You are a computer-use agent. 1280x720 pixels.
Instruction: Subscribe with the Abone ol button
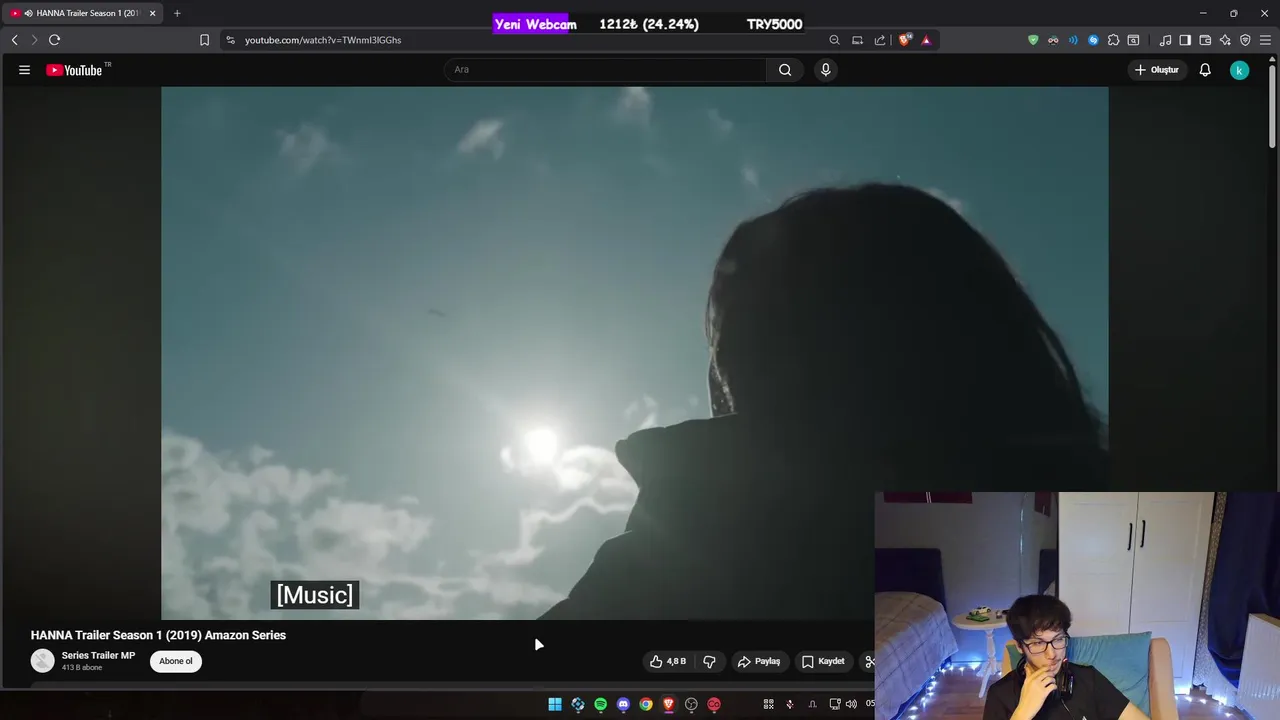(x=176, y=661)
